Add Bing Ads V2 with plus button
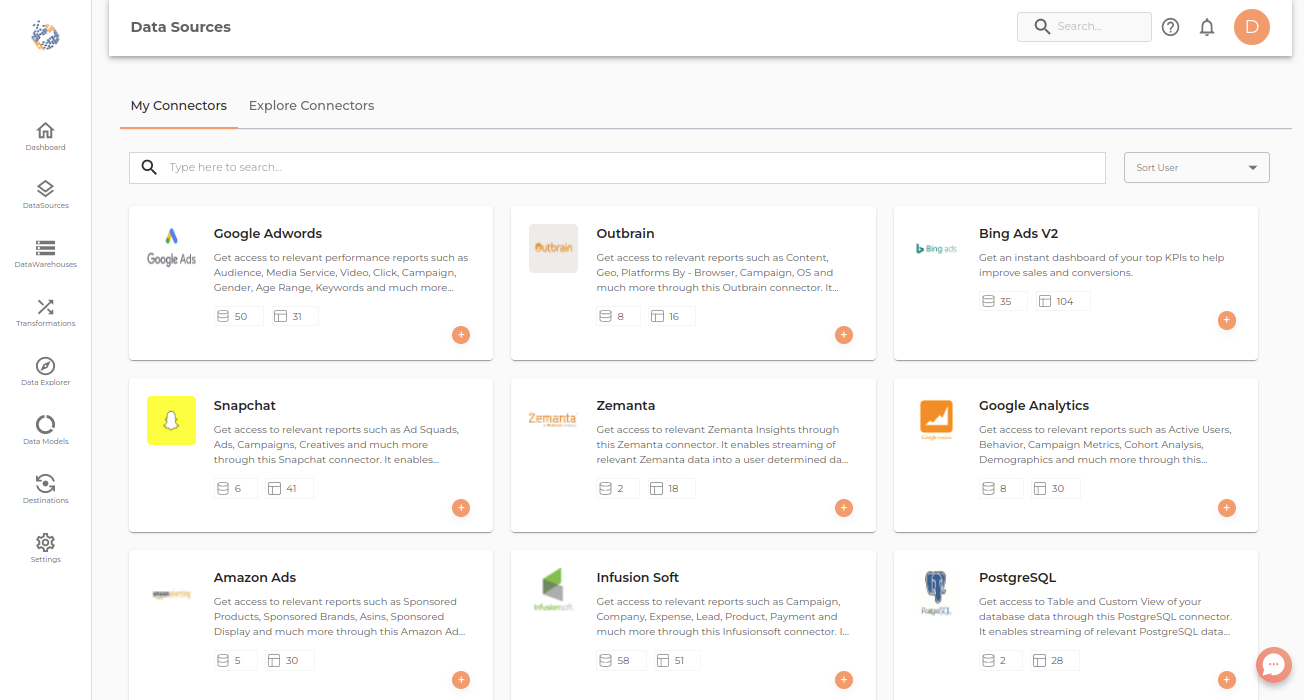 coord(1227,320)
